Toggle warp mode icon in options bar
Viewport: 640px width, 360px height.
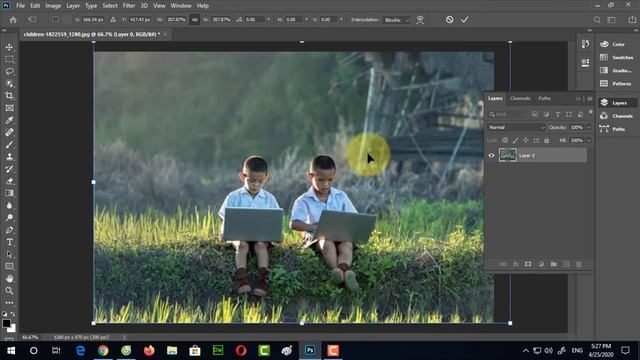pyautogui.click(x=420, y=20)
